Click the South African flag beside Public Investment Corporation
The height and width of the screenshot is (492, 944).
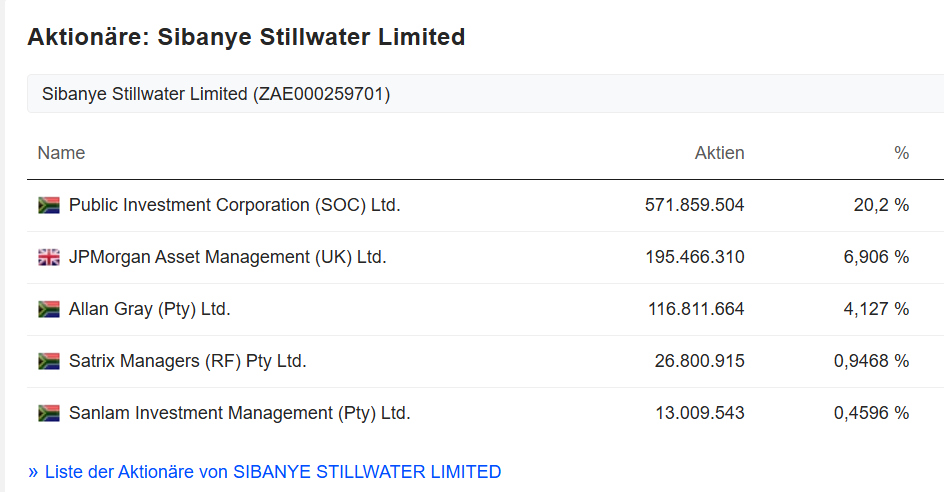click(x=49, y=205)
